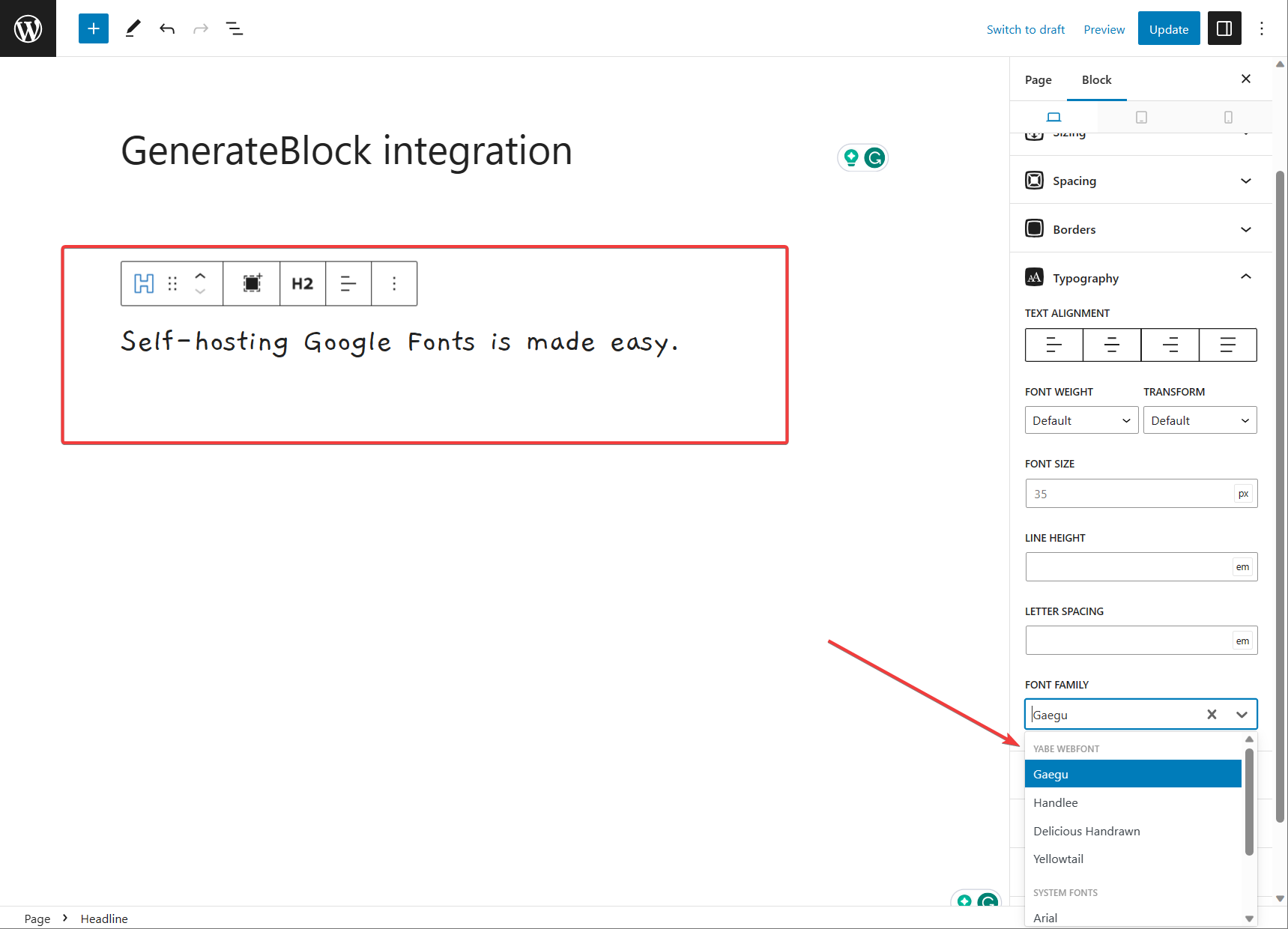
Task: Open the document overview list view
Action: [235, 28]
